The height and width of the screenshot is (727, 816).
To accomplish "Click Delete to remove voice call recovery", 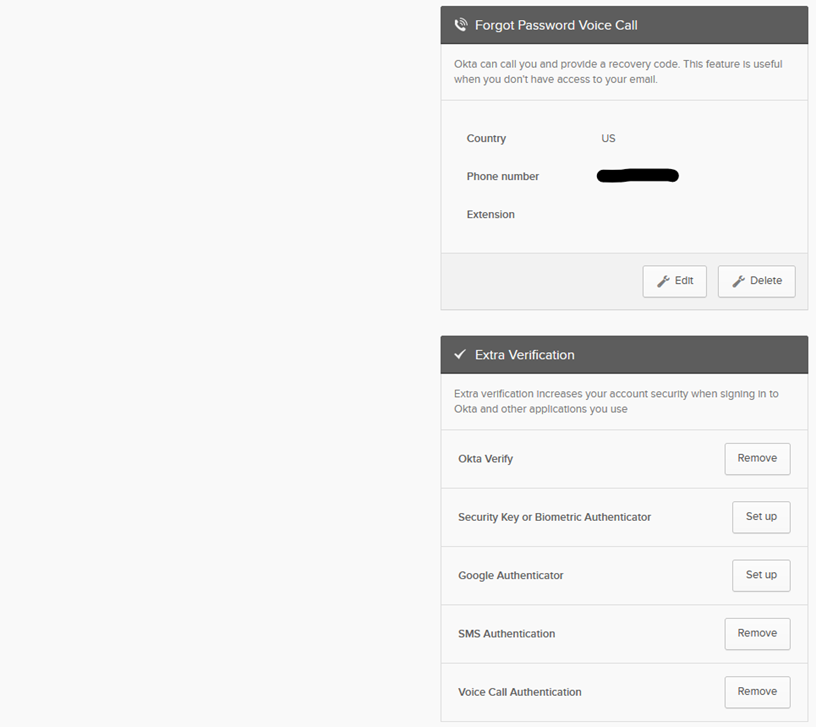I will point(756,281).
